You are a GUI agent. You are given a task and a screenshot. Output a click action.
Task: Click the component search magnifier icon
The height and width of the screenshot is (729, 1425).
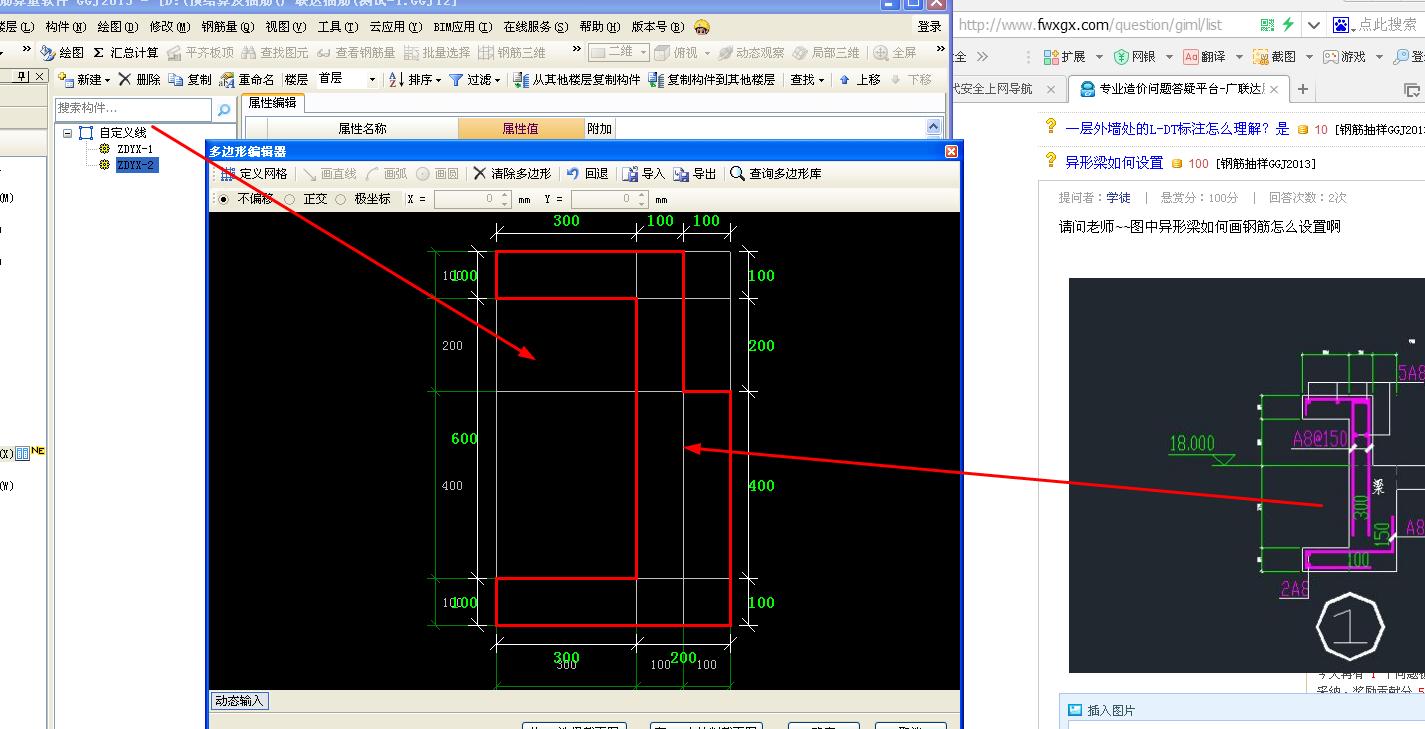click(224, 109)
